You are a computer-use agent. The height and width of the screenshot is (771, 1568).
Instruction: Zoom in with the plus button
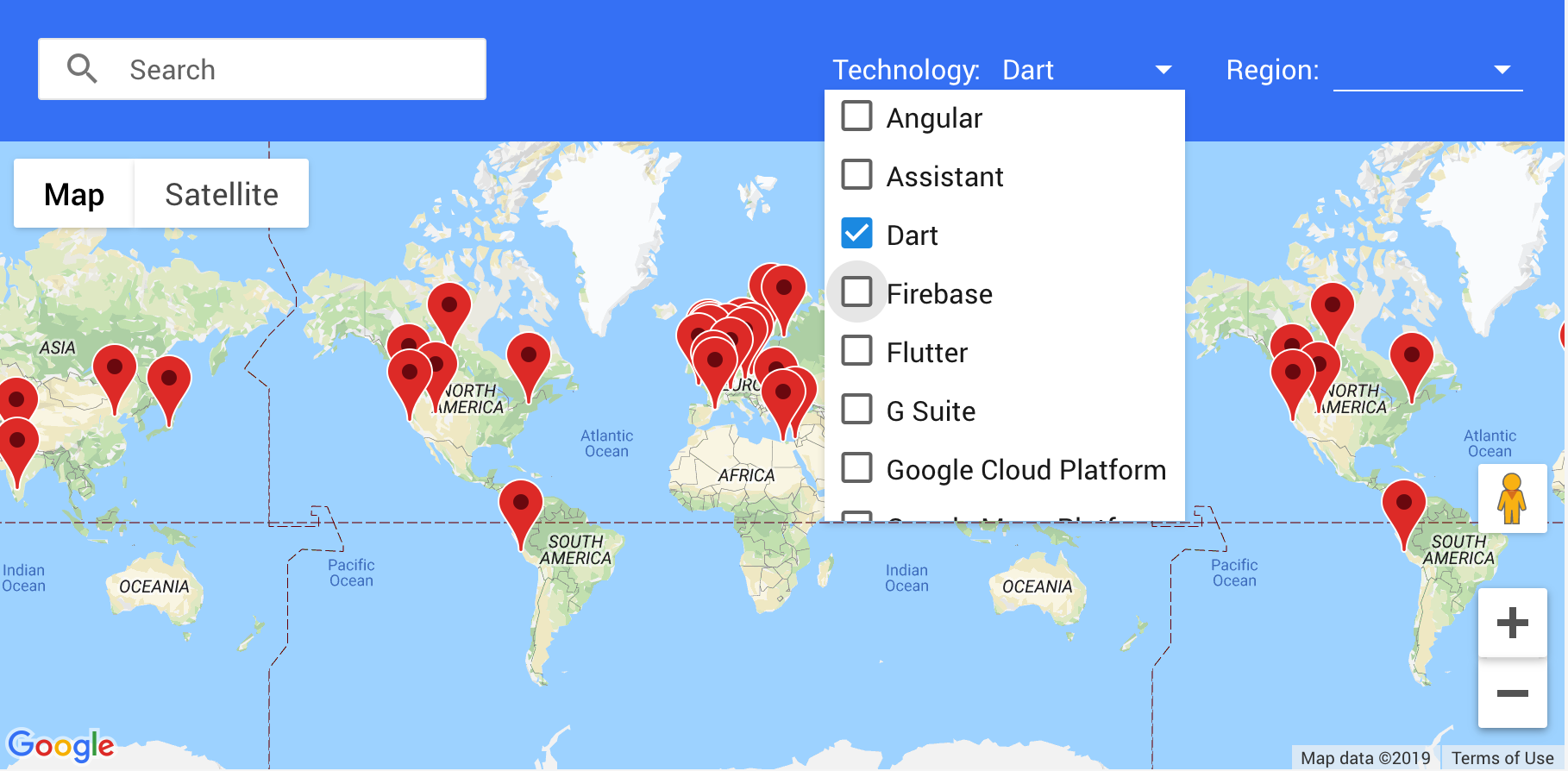coord(1512,623)
